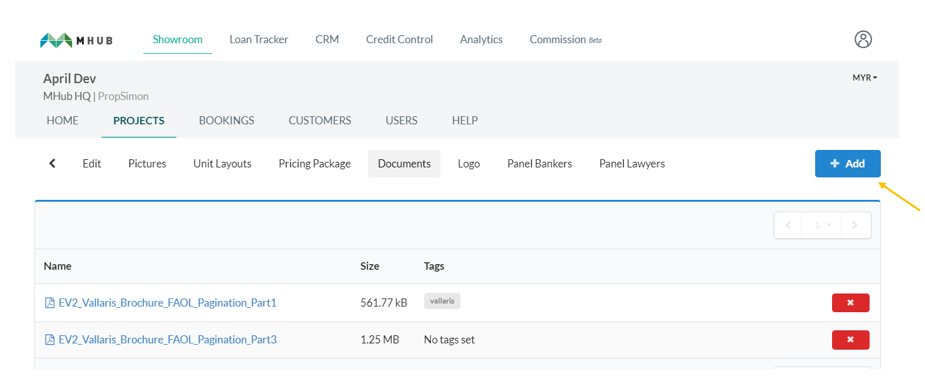Open the Logo sub-tab
The image size is (925, 385).
pos(469,164)
